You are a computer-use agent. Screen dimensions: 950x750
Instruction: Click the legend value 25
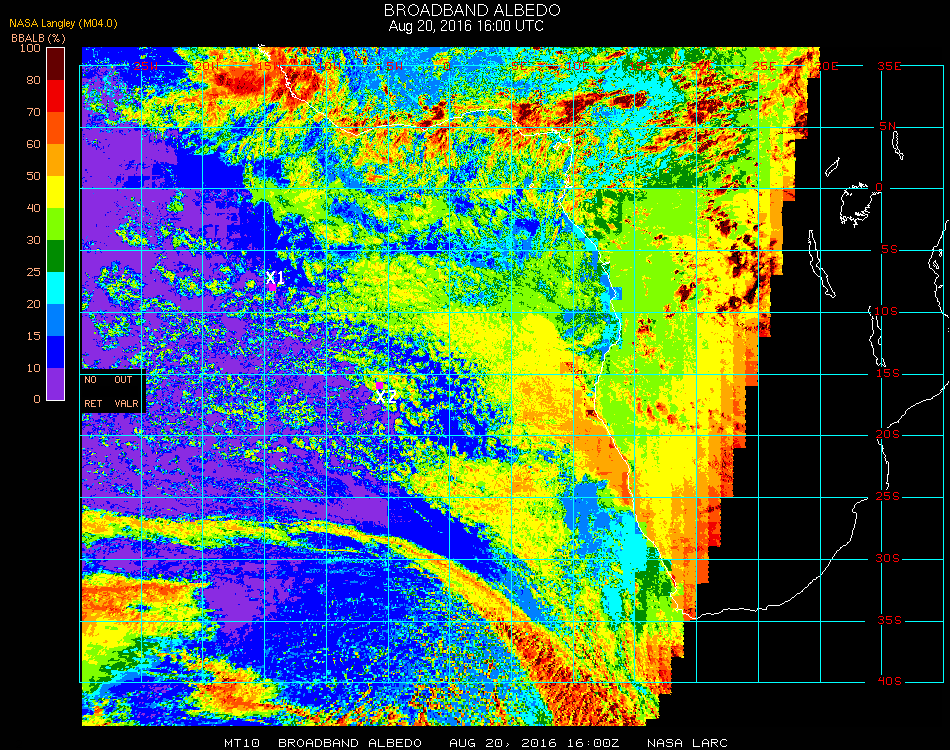[x=33, y=272]
